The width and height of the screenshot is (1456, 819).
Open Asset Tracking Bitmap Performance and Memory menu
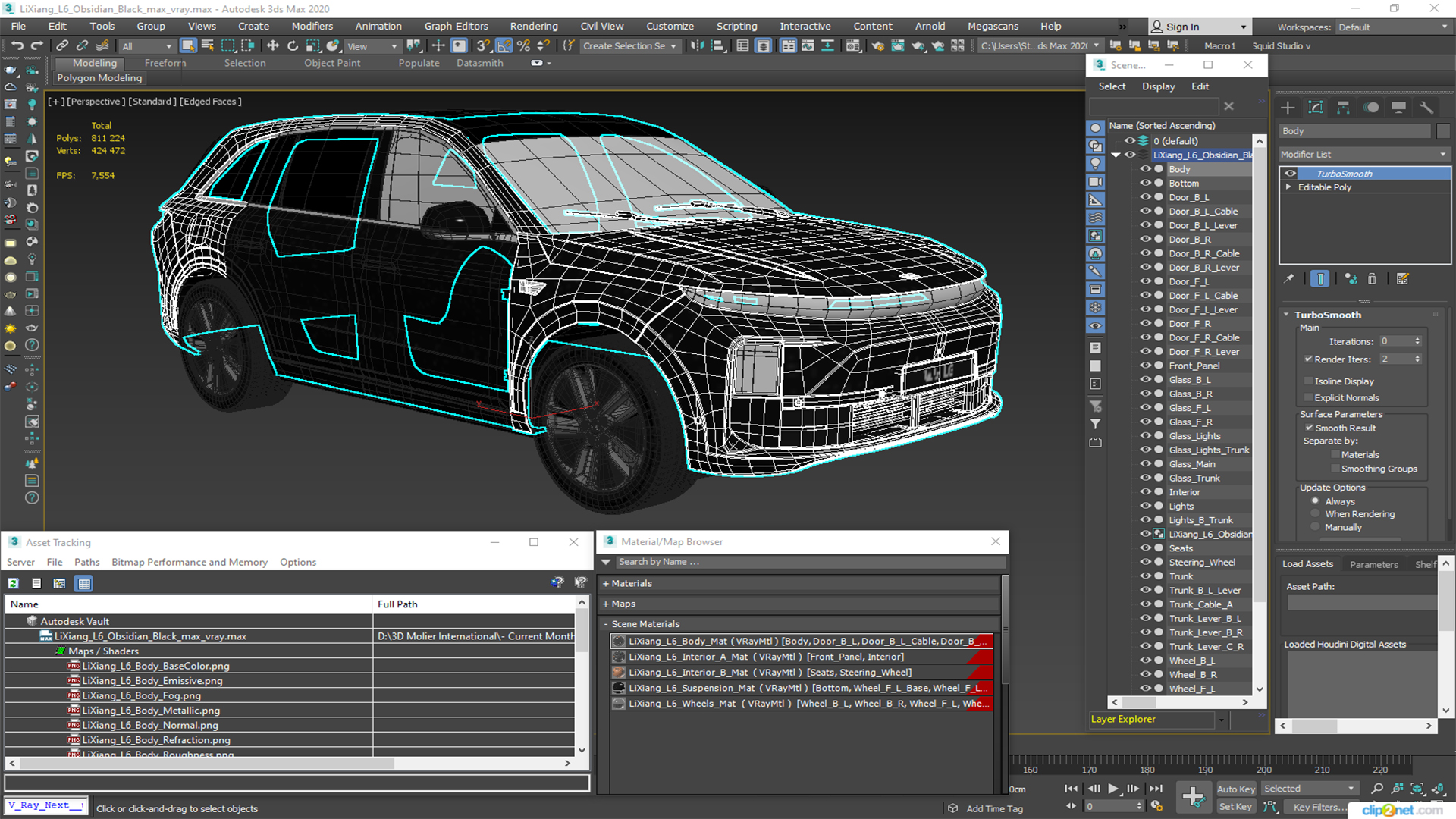190,562
